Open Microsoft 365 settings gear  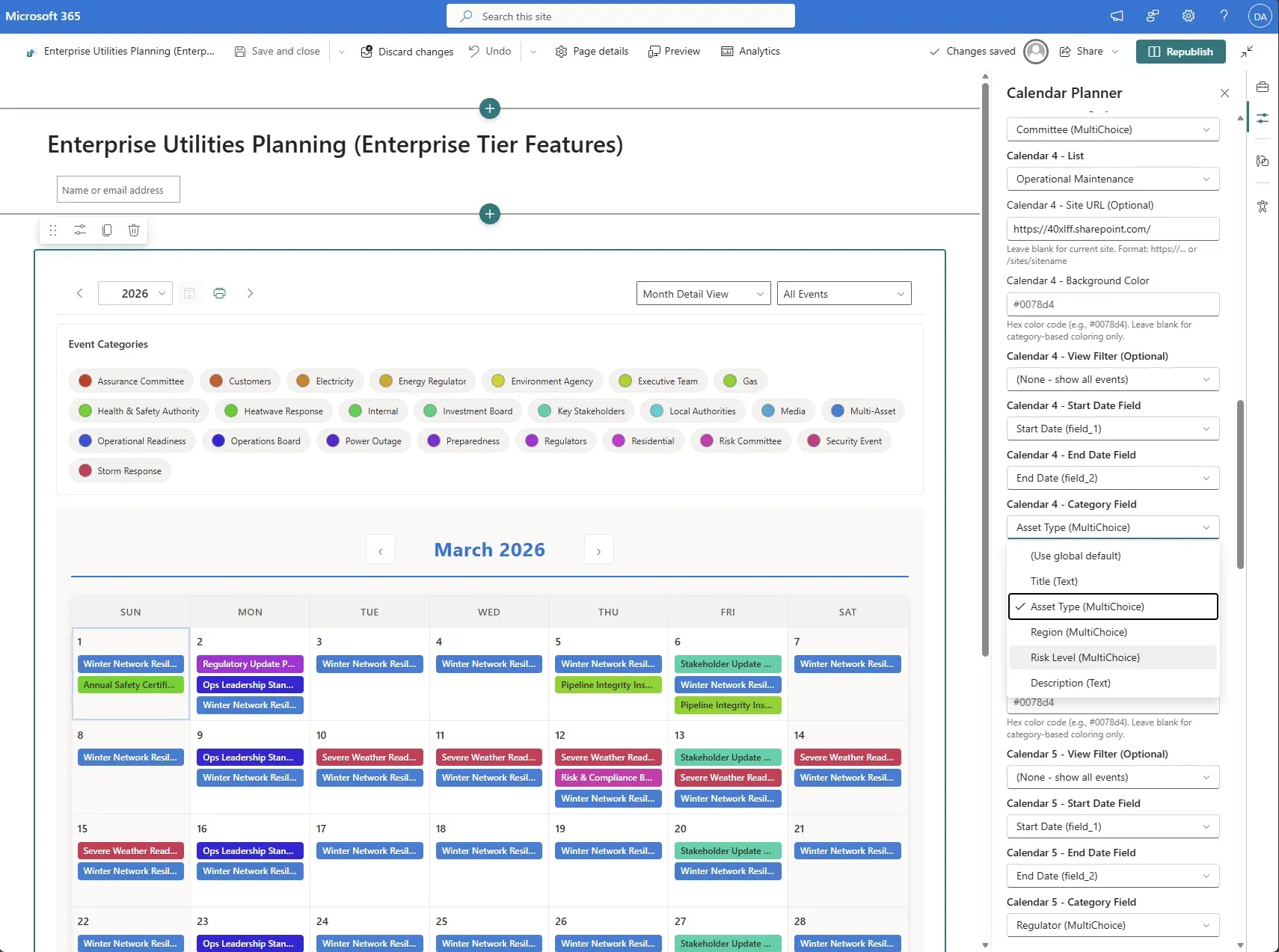(1188, 16)
